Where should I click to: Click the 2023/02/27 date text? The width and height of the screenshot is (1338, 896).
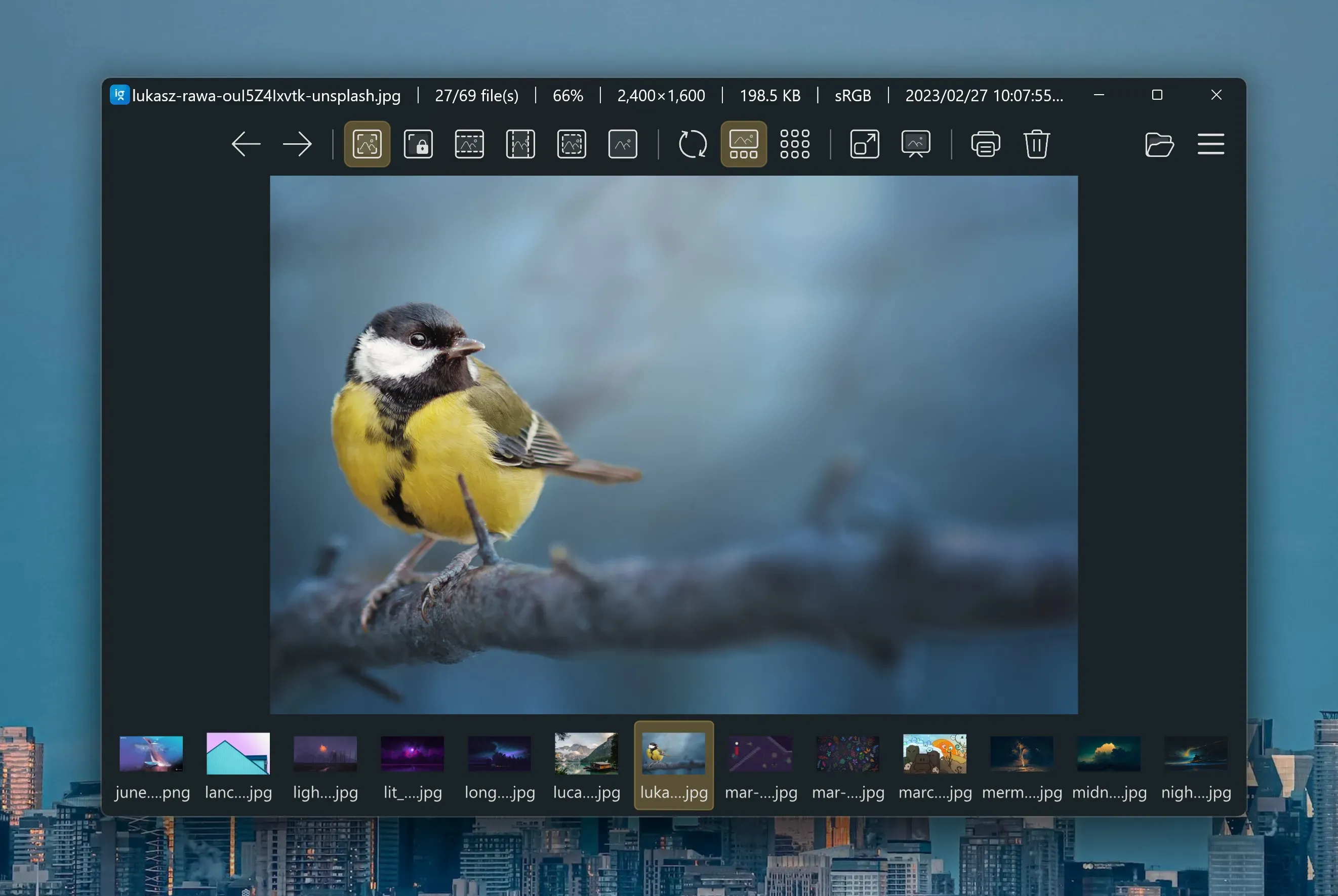click(x=984, y=96)
